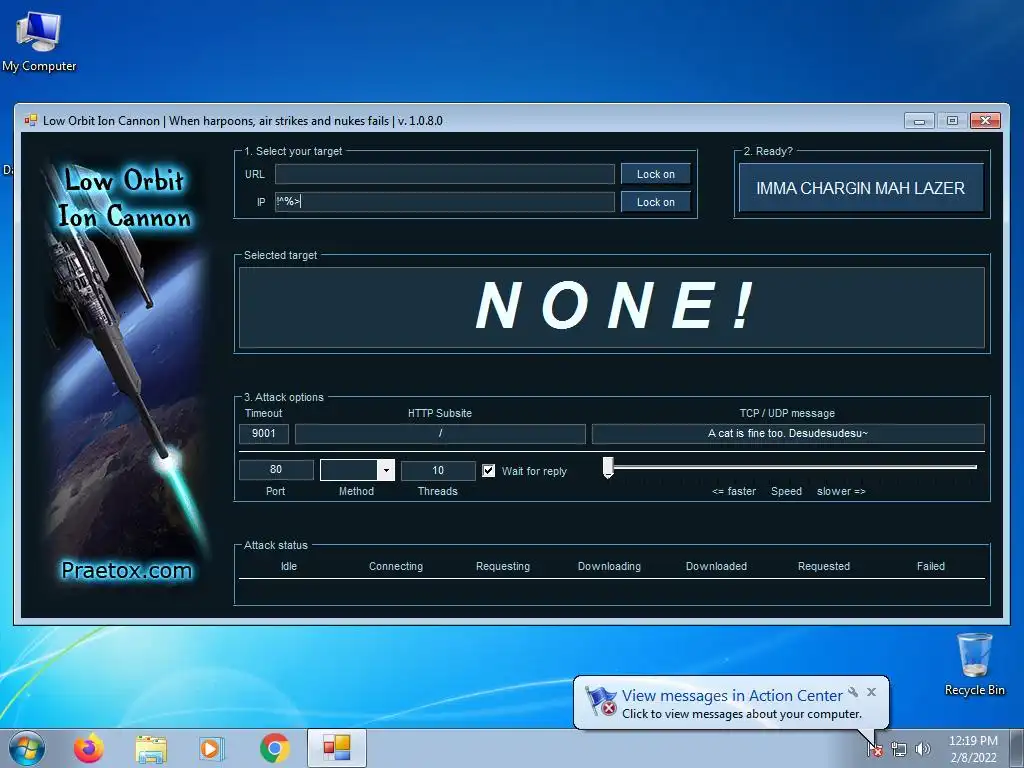Click Lock on beside the IP field
The height and width of the screenshot is (768, 1024).
coord(656,202)
